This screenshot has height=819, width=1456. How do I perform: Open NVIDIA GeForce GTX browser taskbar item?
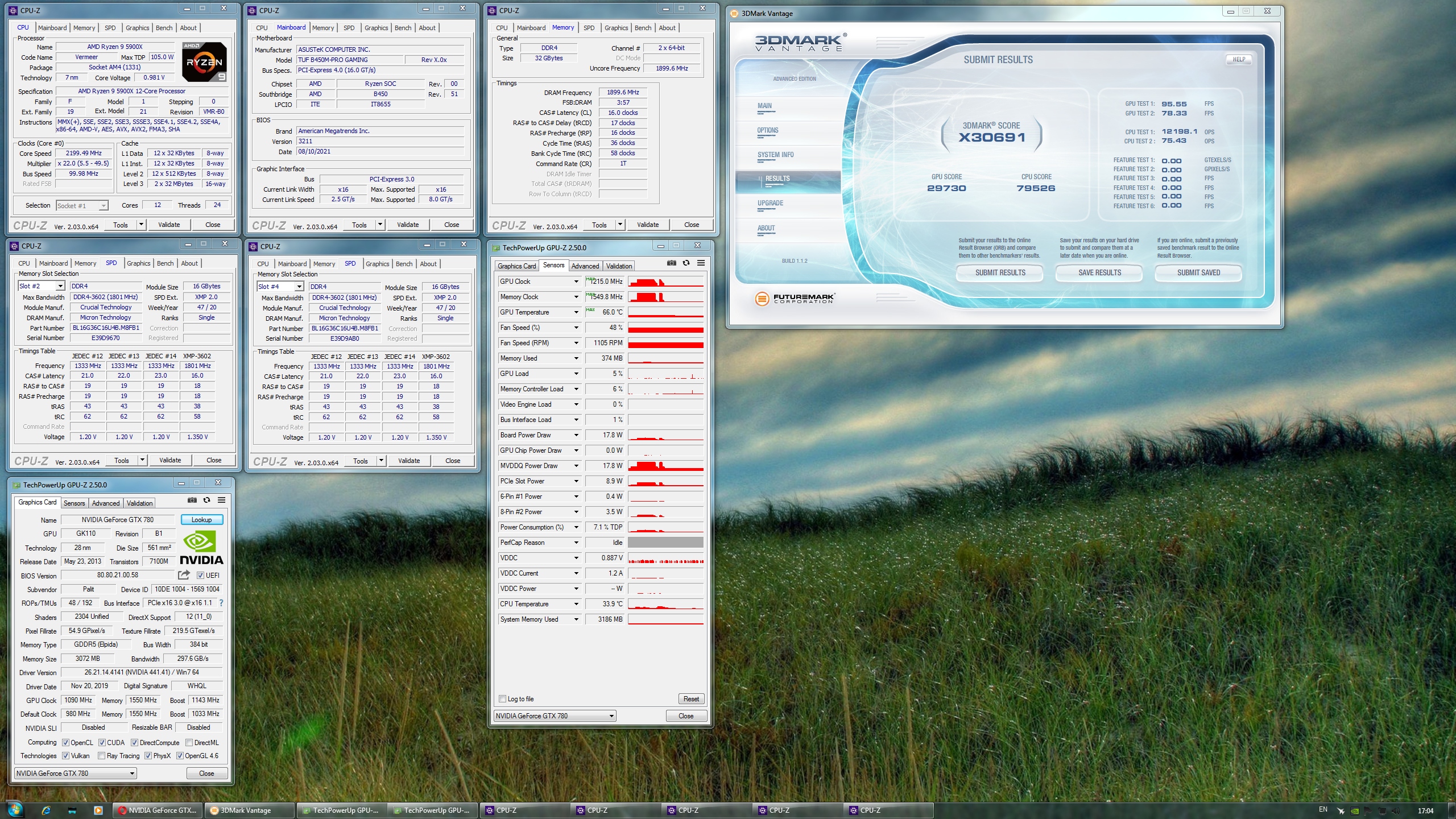[x=158, y=810]
